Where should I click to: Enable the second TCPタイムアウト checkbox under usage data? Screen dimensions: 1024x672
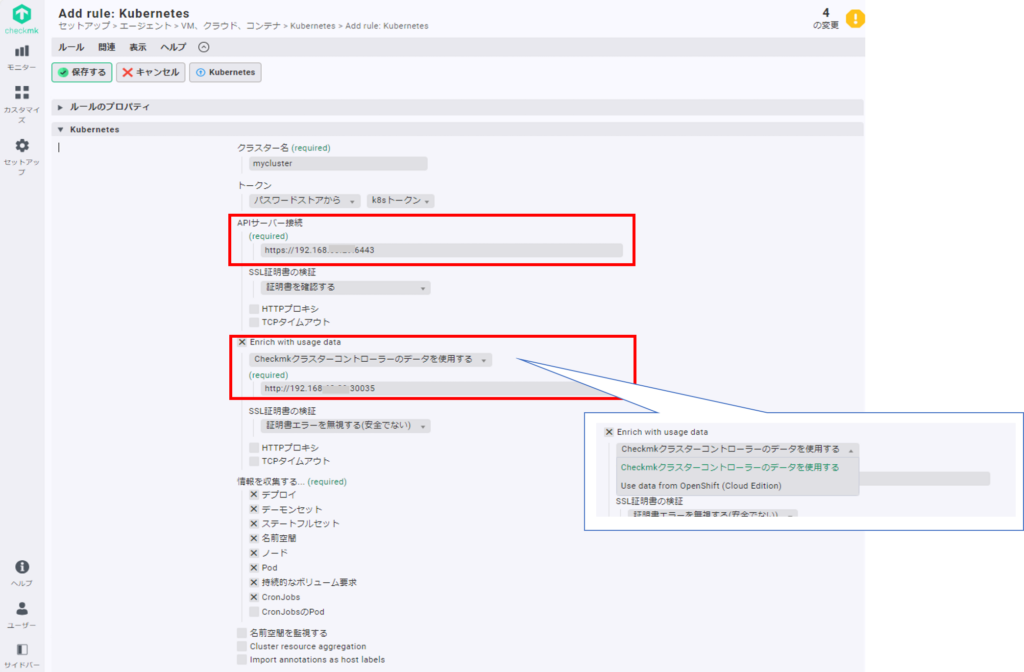click(x=254, y=461)
